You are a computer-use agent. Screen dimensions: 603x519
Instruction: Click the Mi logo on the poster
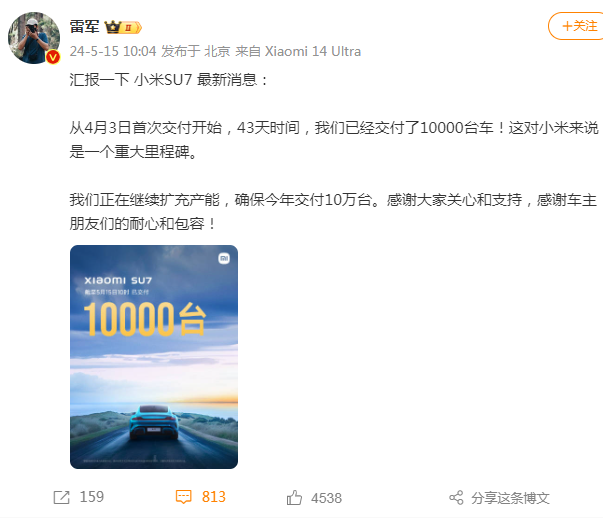[x=224, y=258]
